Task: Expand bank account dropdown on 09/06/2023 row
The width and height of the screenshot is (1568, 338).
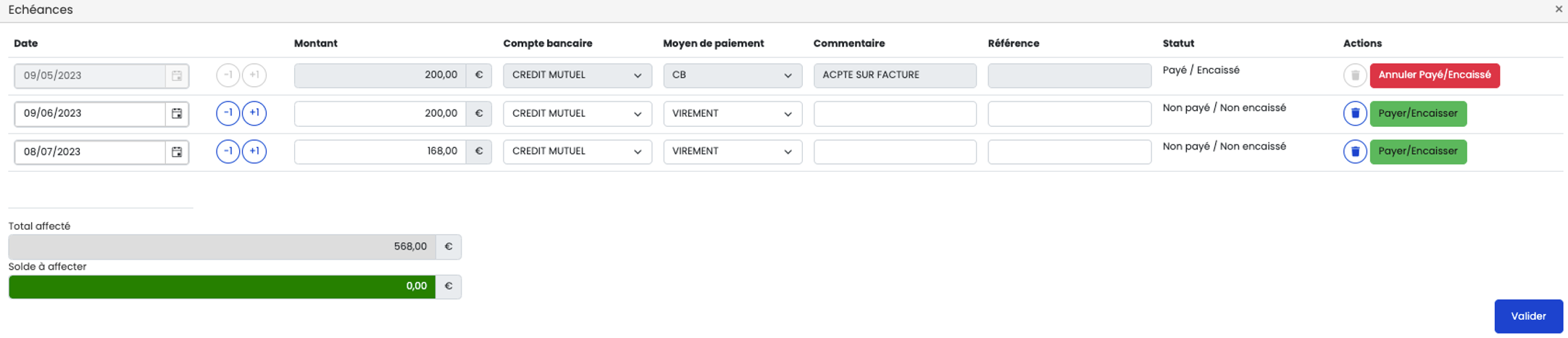Action: click(577, 114)
